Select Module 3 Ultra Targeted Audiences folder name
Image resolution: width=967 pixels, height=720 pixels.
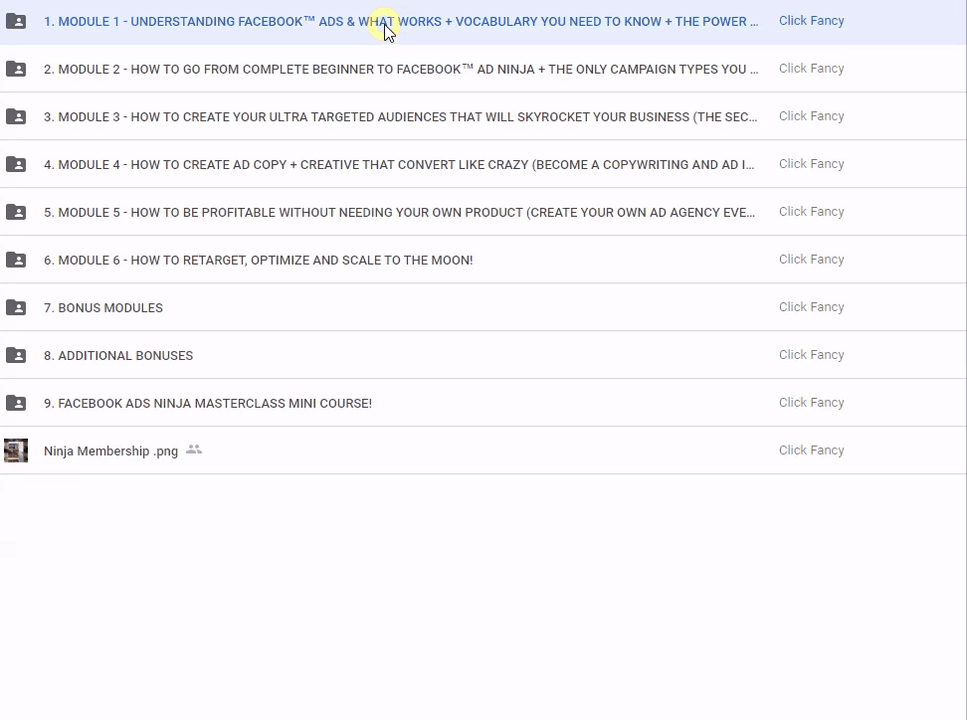[400, 117]
